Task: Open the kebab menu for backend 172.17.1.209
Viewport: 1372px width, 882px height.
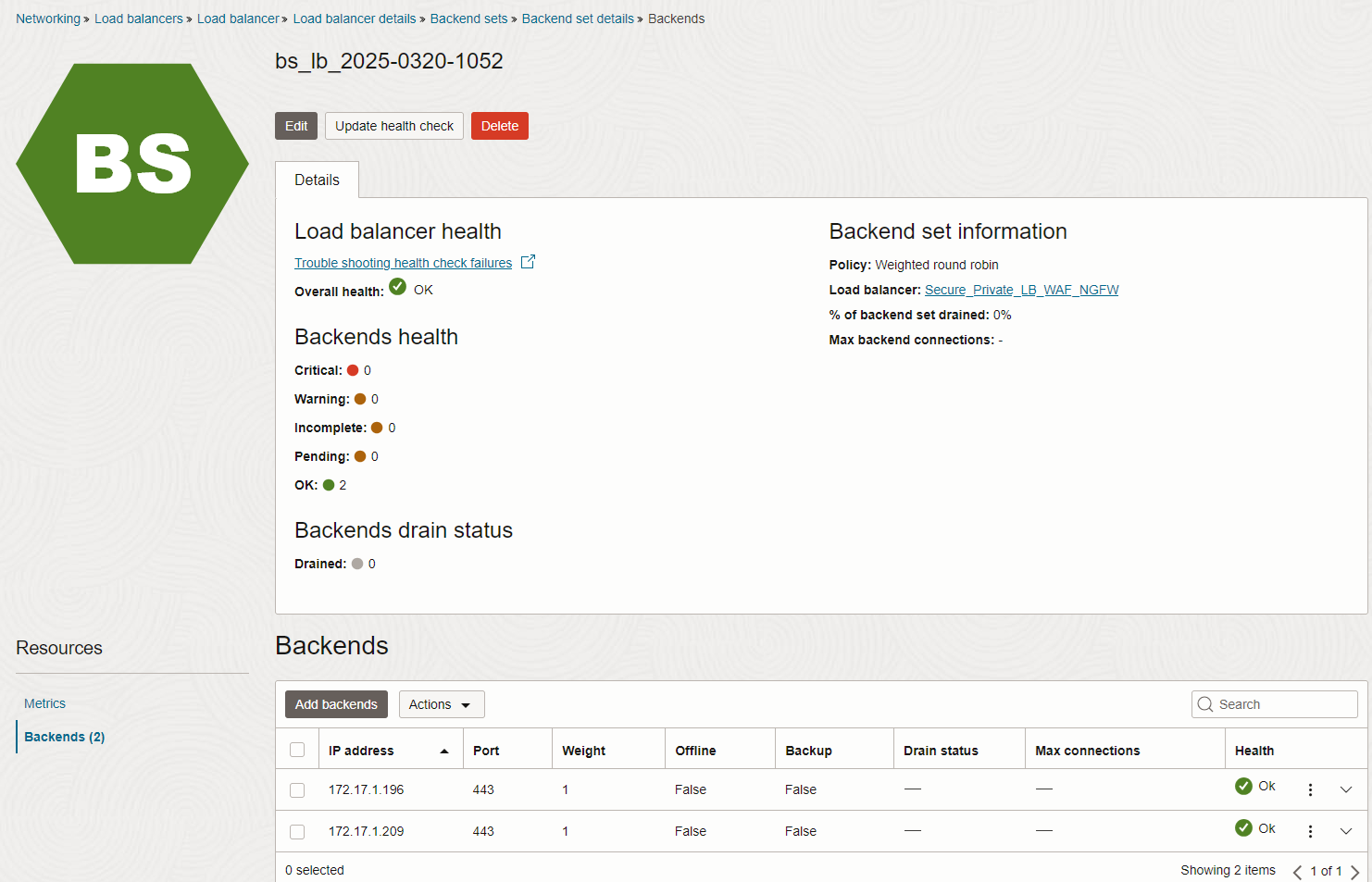Action: [1310, 831]
